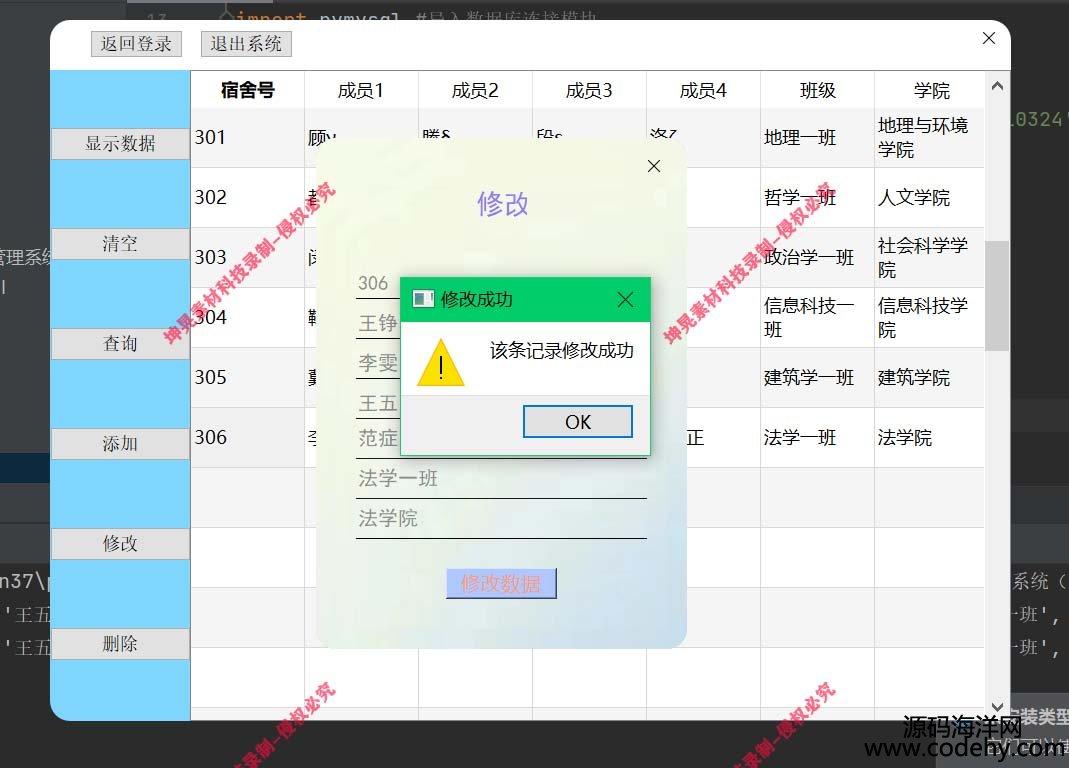The image size is (1069, 768).
Task: Click the 退出系统 button
Action: [x=246, y=44]
